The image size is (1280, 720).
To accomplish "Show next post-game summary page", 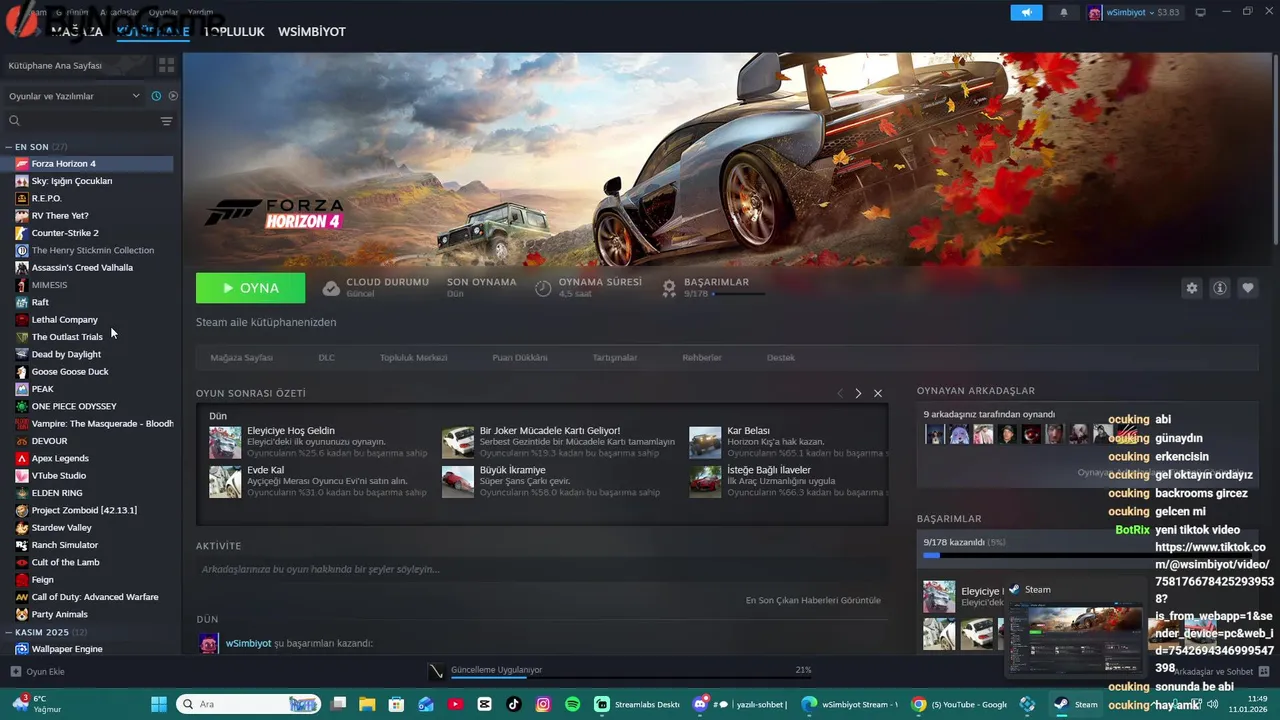I will (858, 393).
